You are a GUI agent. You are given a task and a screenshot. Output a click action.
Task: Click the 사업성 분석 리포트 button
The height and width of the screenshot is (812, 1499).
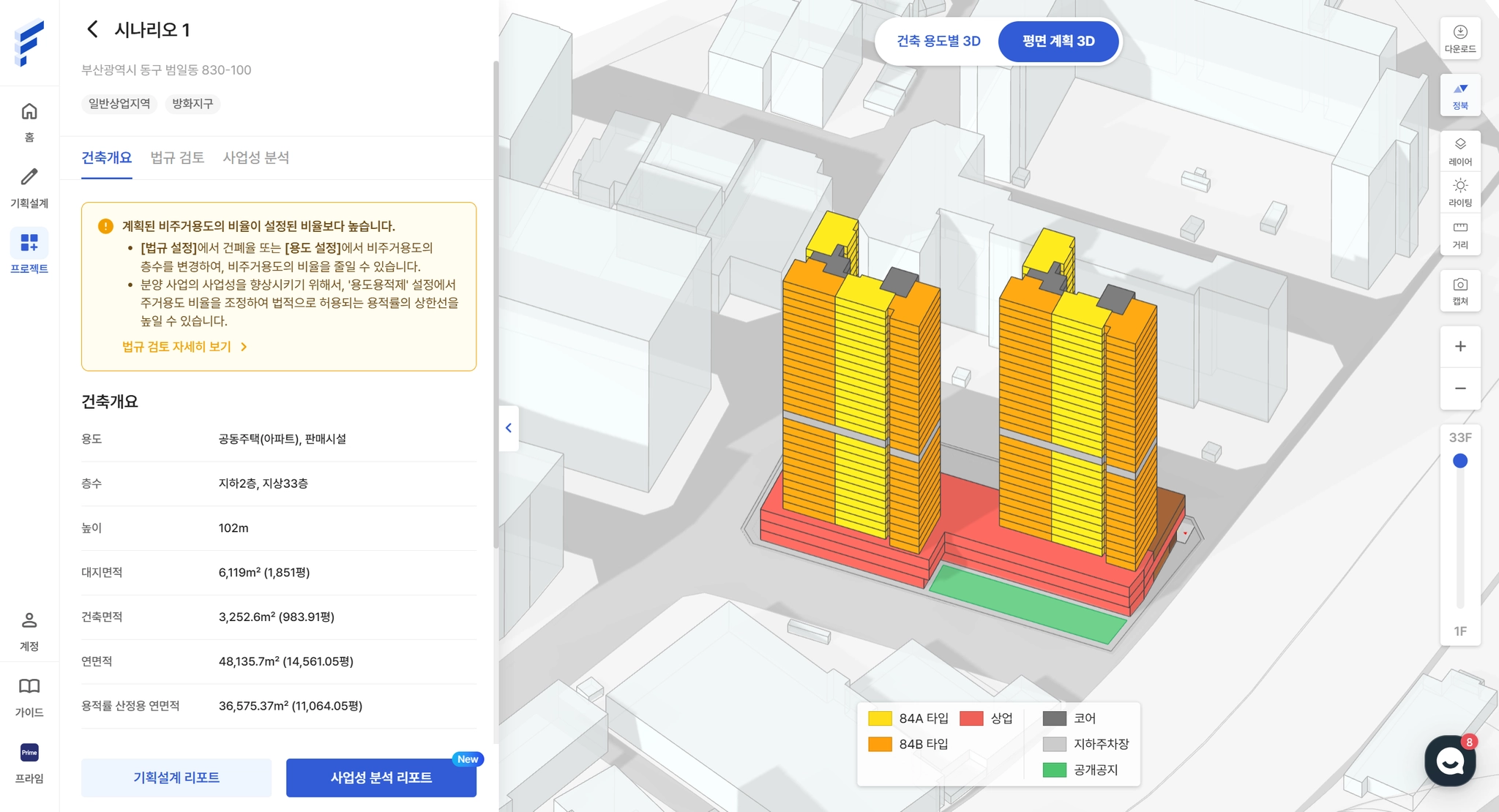click(x=381, y=778)
